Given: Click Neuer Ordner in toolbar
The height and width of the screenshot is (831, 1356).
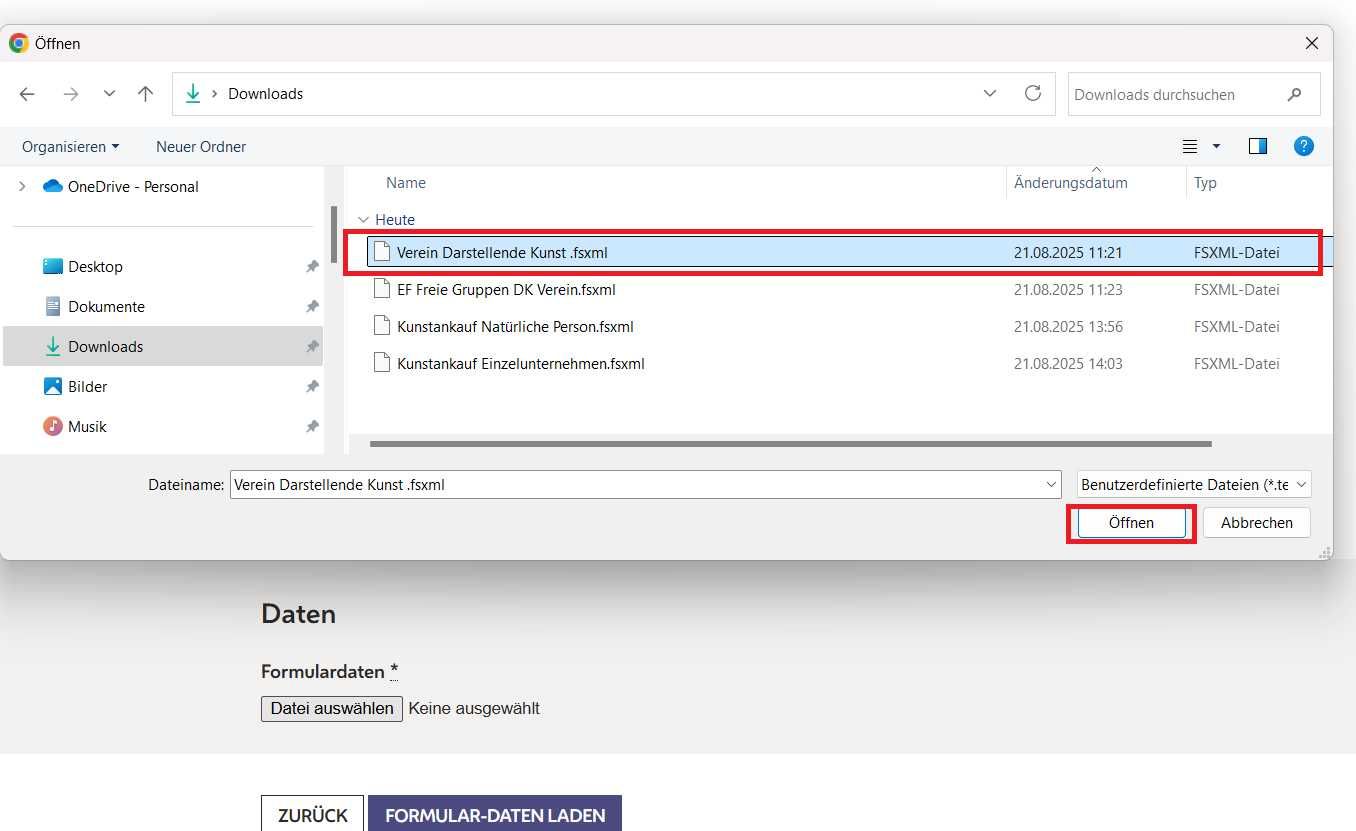Looking at the screenshot, I should 201,146.
